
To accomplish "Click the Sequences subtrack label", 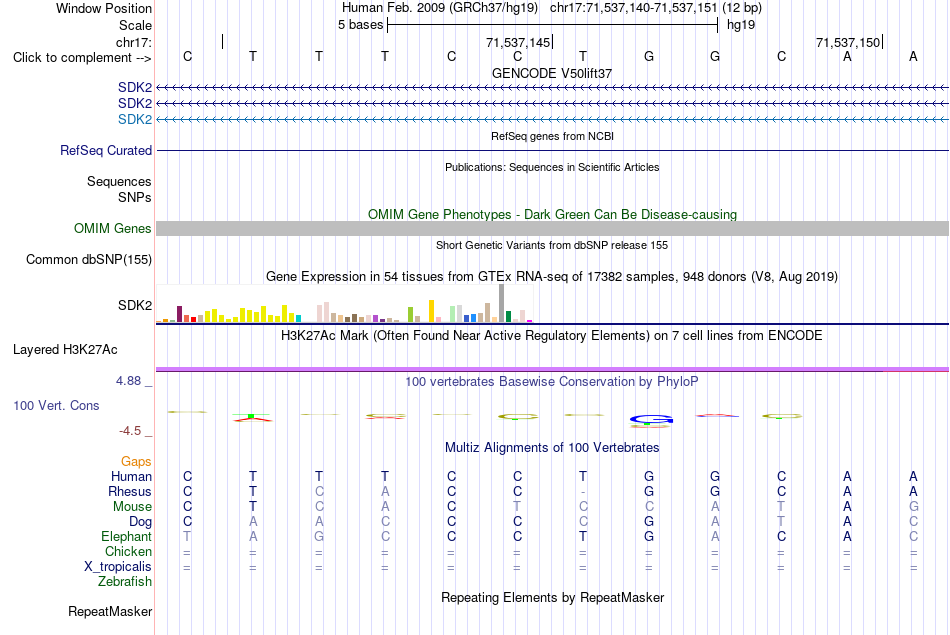I will click(x=119, y=182).
